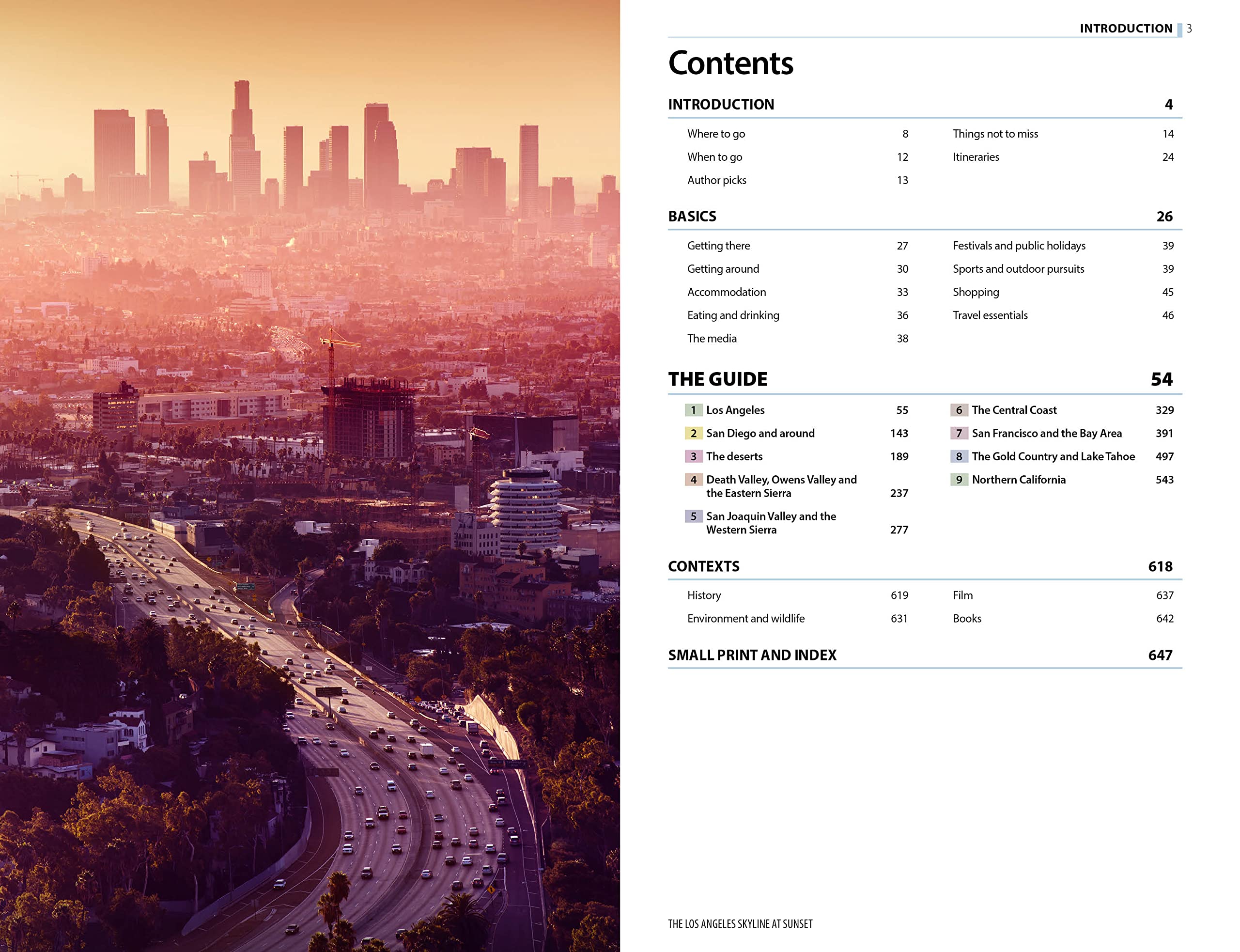Click the Los Angeles skyline photo
Screen dimensions: 1240x952
[310, 476]
